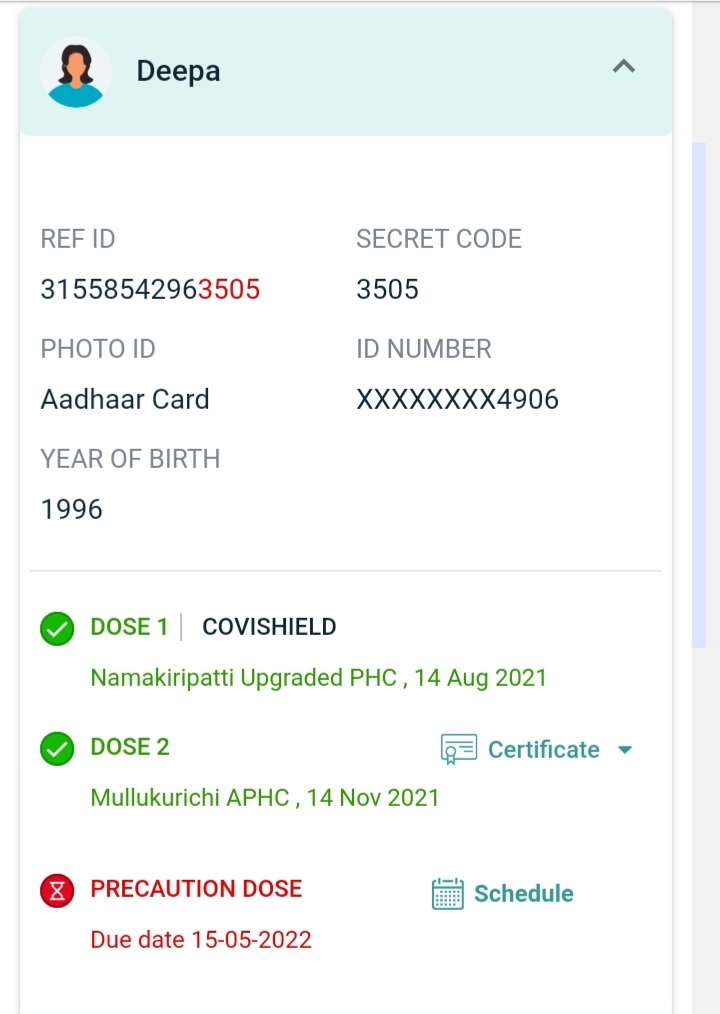Viewport: 720px width, 1014px height.
Task: Click the Precaution Dose hourglass icon
Action: pyautogui.click(x=57, y=891)
